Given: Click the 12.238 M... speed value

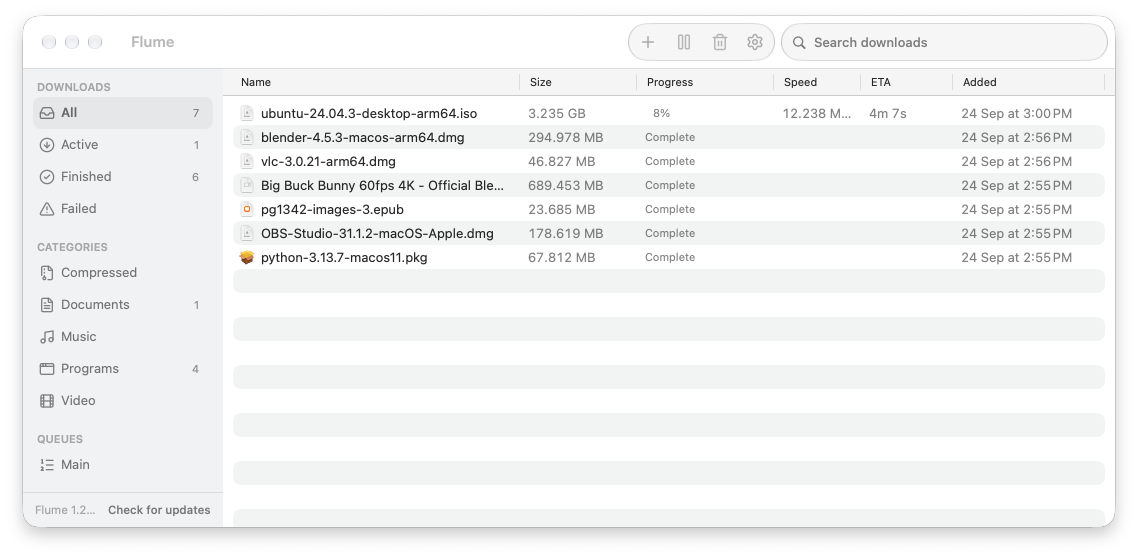Looking at the screenshot, I should tap(816, 113).
